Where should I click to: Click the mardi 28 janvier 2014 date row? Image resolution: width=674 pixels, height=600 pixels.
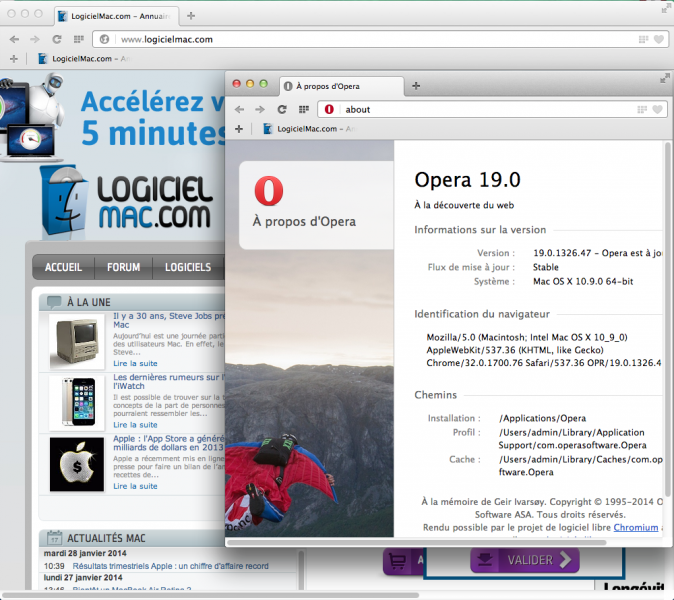(x=85, y=553)
